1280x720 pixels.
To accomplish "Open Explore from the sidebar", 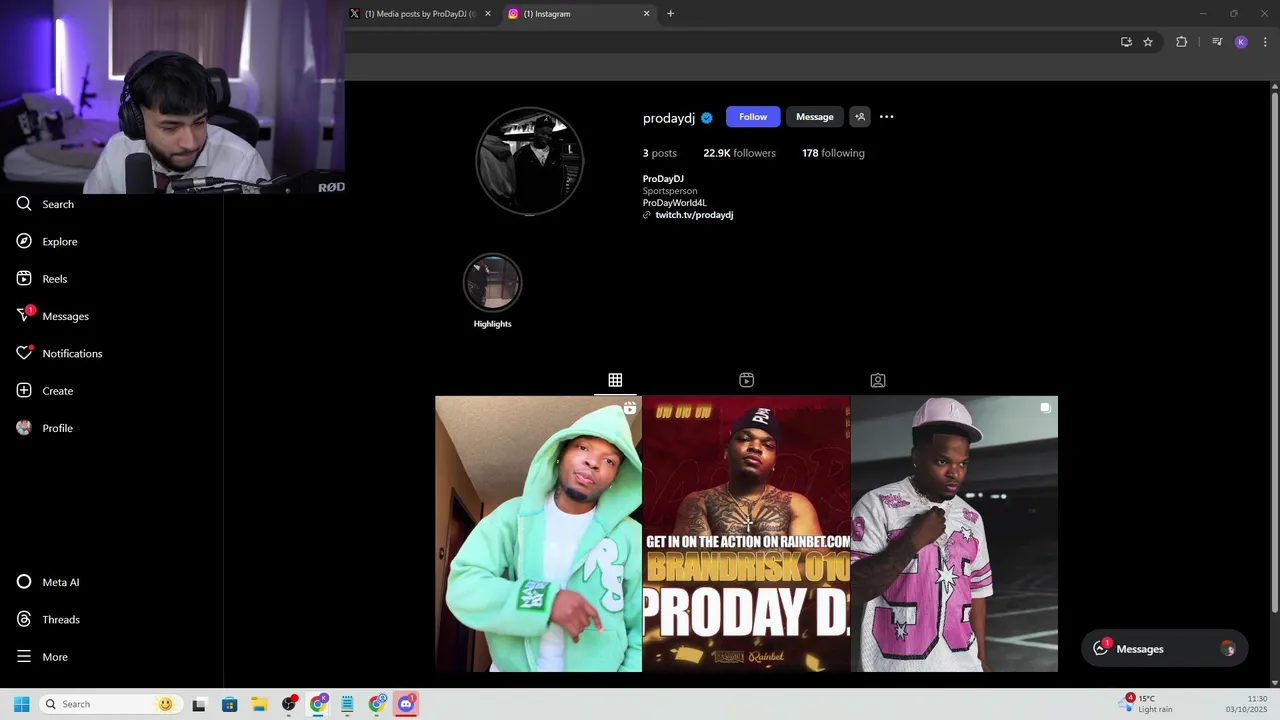I will (47, 241).
